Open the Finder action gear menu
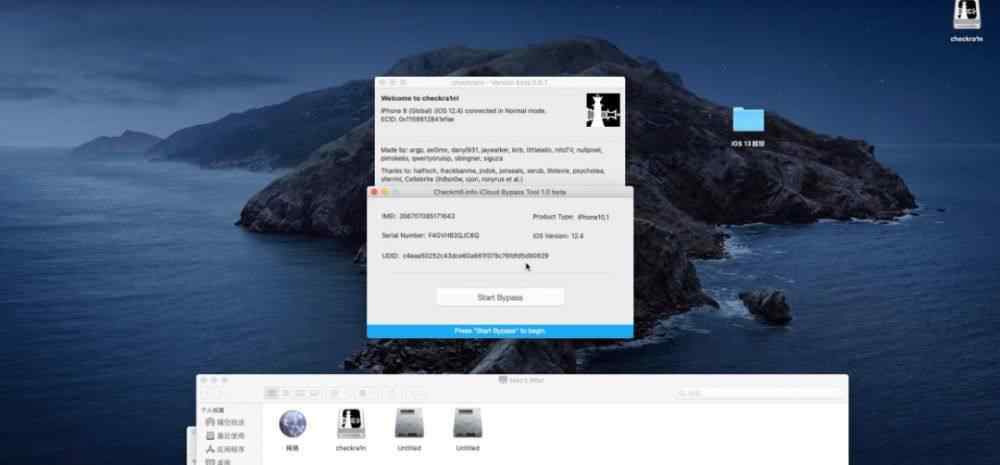Viewport: 1000px width, 465px height. pos(366,394)
